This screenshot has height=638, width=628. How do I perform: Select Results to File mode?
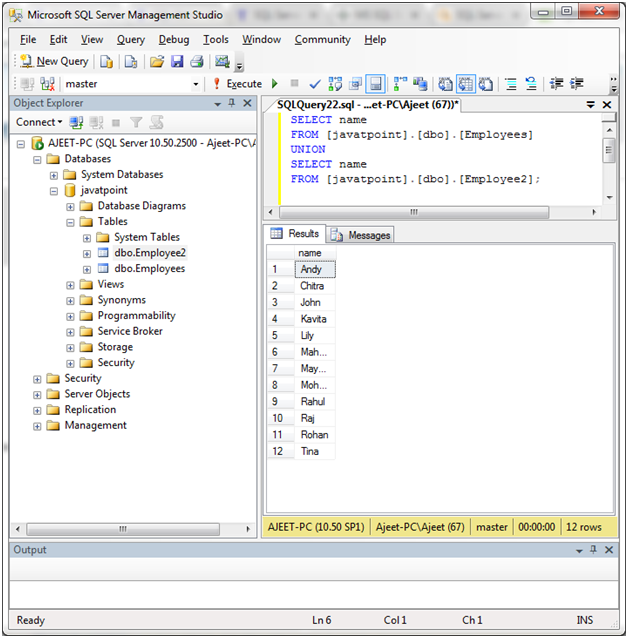pyautogui.click(x=486, y=84)
